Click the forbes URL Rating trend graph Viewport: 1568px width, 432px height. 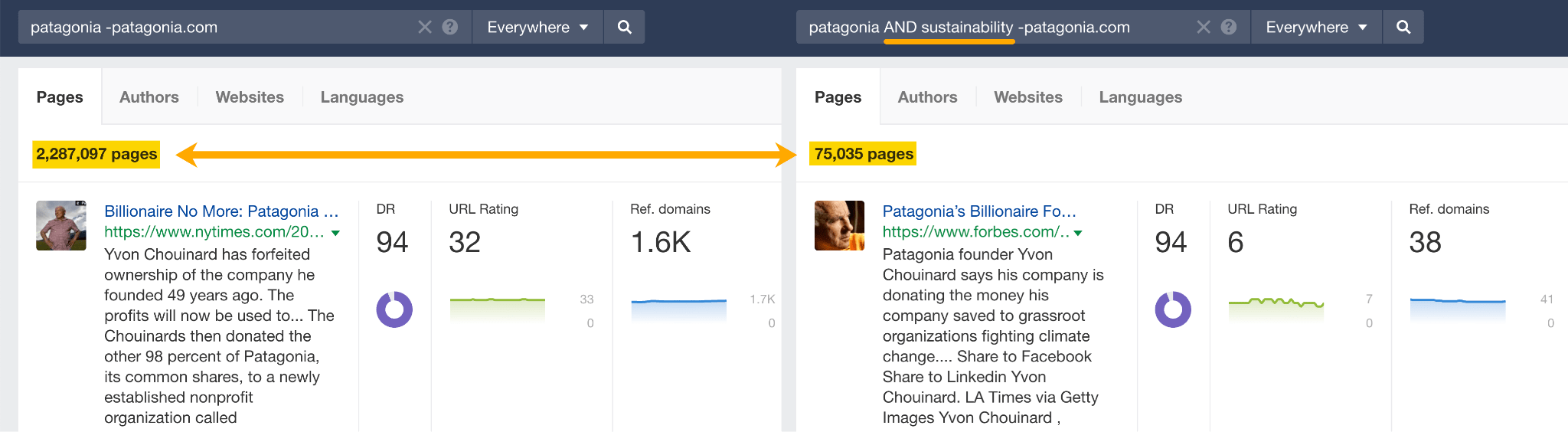click(1276, 306)
